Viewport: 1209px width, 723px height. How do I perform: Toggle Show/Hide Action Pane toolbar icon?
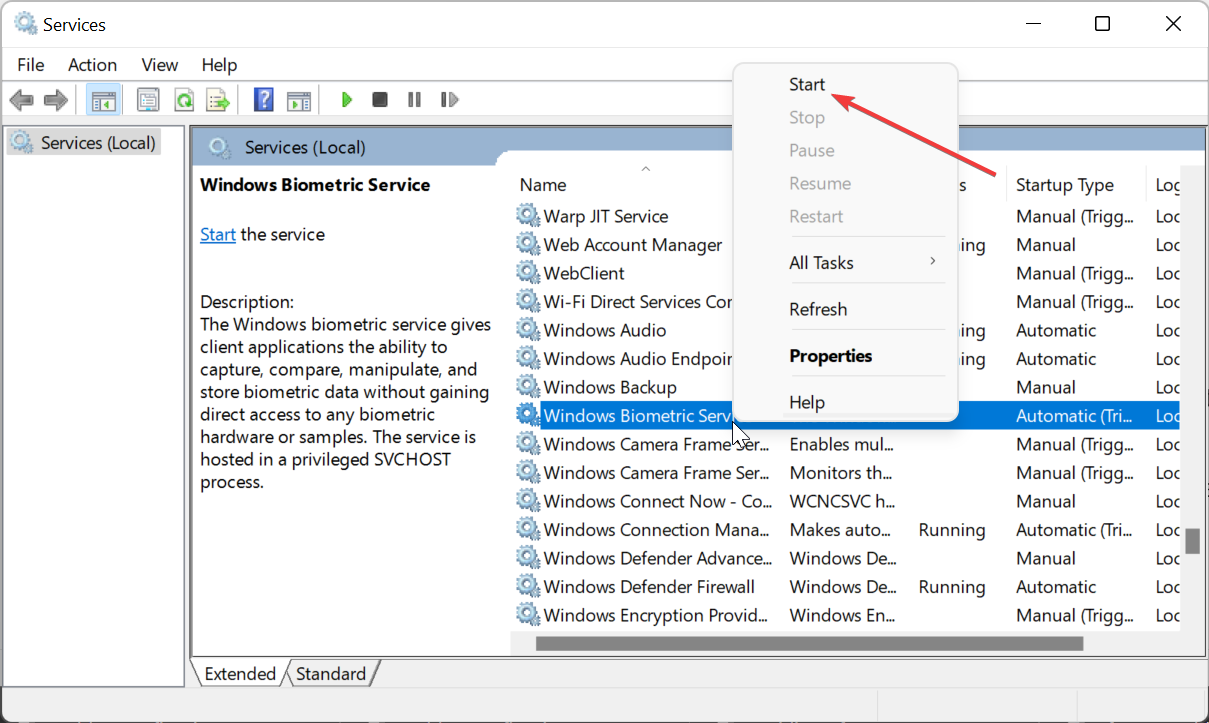[x=298, y=100]
